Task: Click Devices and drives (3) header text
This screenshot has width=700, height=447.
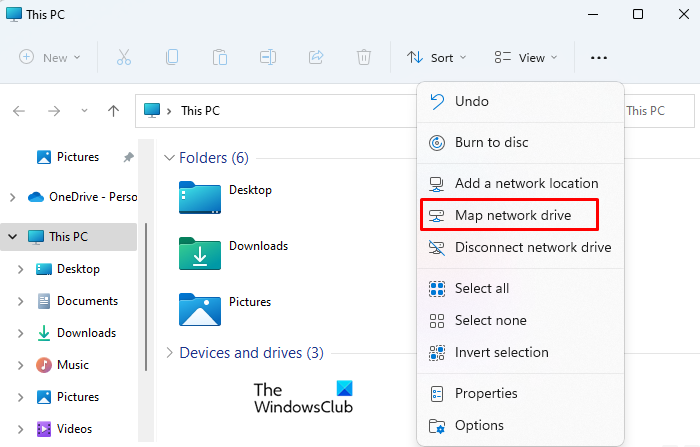Action: click(x=251, y=353)
